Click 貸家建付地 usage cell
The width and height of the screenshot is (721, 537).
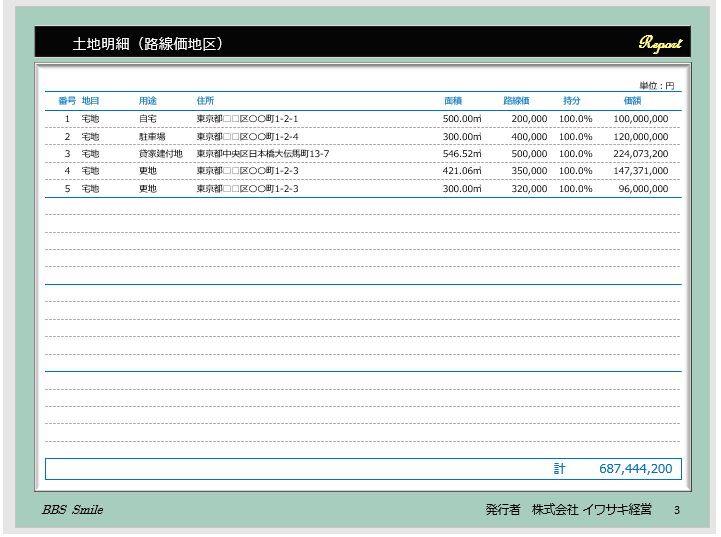[161, 154]
